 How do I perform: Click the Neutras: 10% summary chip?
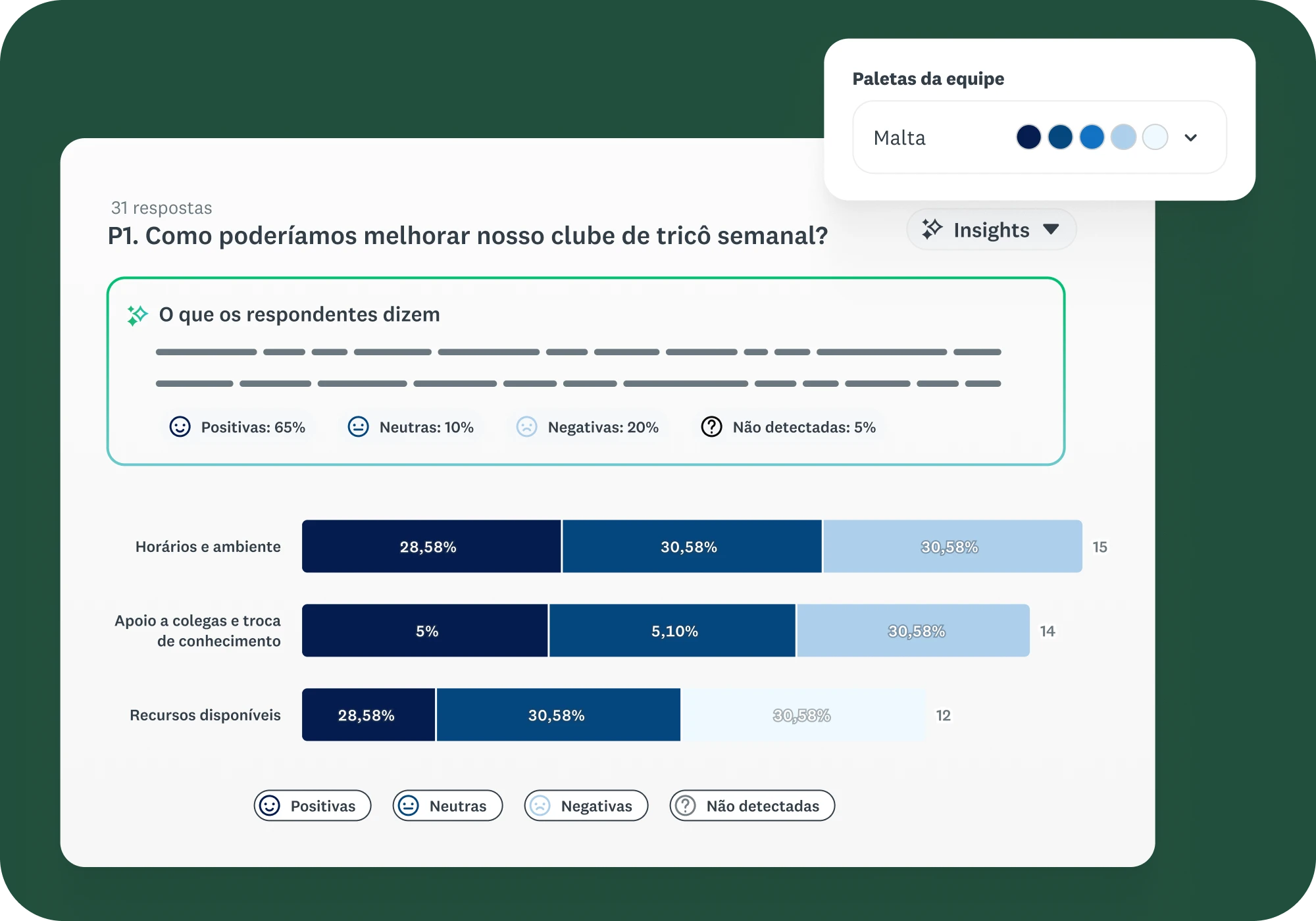tap(411, 427)
